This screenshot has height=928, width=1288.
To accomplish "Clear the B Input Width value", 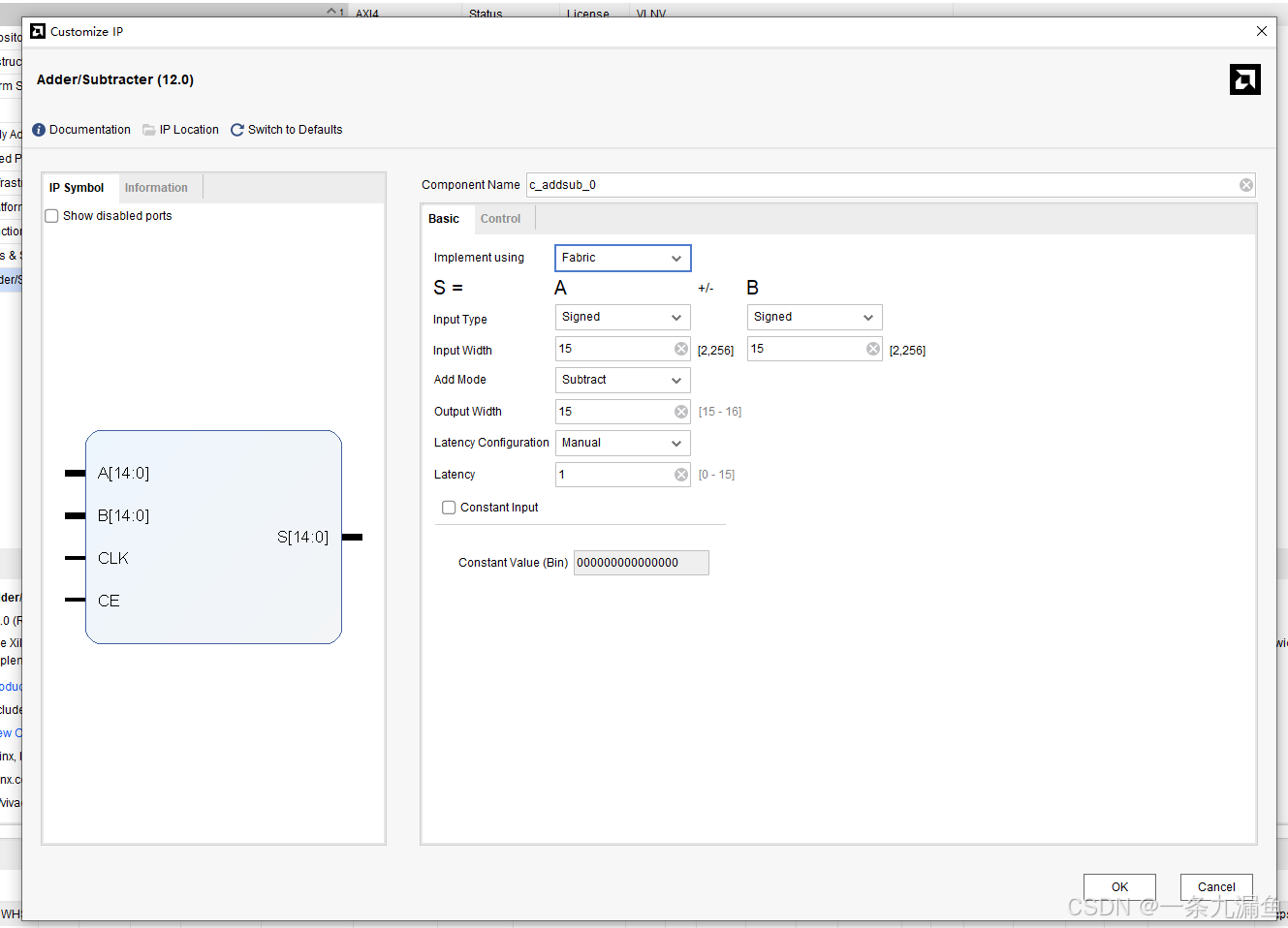I will pos(873,349).
